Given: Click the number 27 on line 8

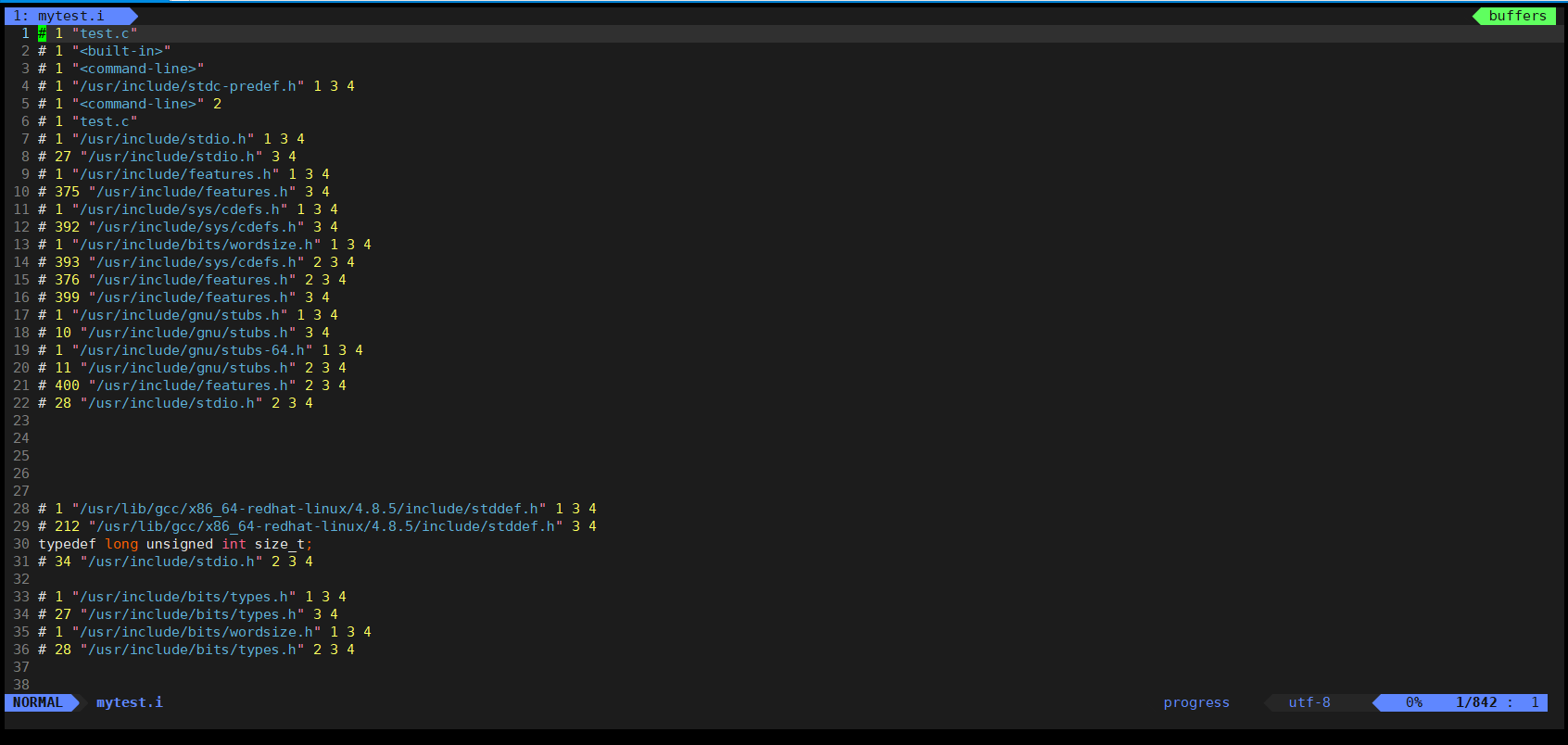Looking at the screenshot, I should point(63,157).
